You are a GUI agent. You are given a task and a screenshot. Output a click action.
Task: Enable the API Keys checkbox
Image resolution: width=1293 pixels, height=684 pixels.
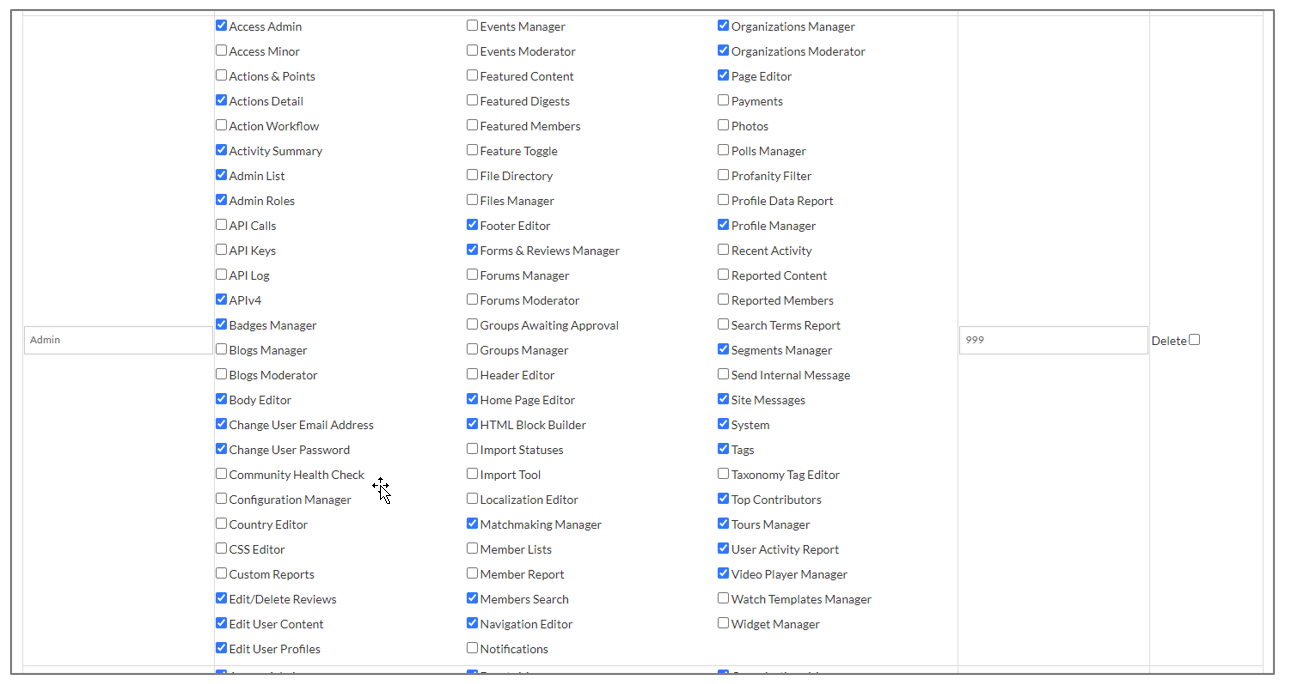click(x=221, y=250)
